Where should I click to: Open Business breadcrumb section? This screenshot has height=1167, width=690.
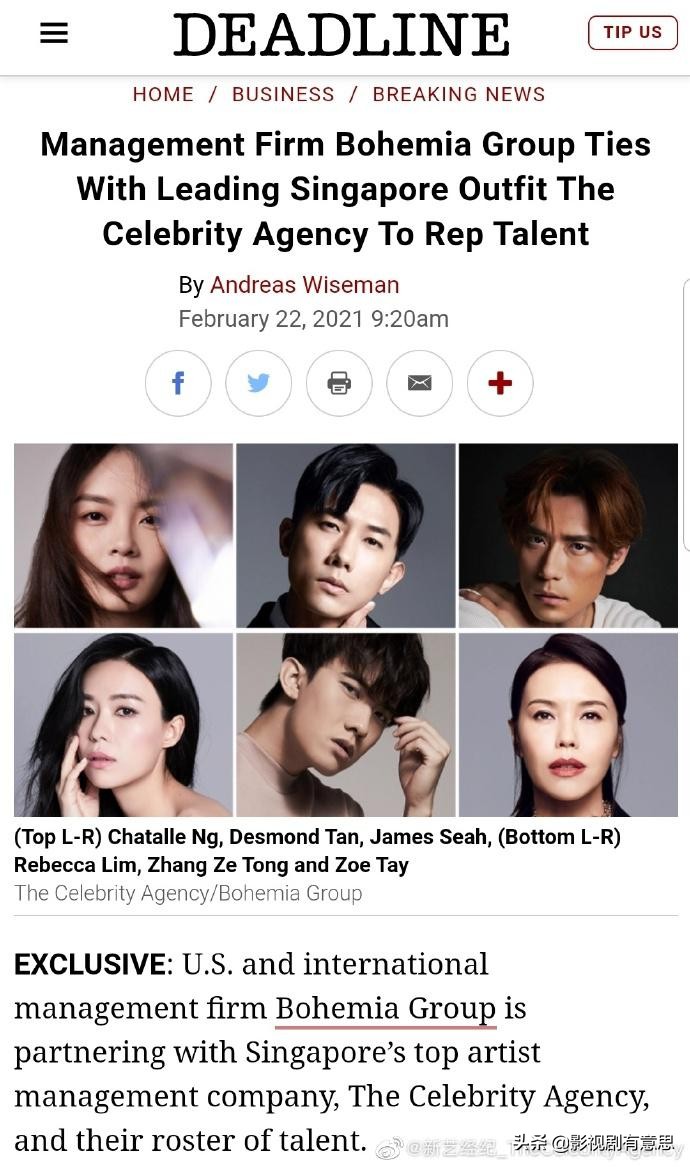(x=283, y=95)
